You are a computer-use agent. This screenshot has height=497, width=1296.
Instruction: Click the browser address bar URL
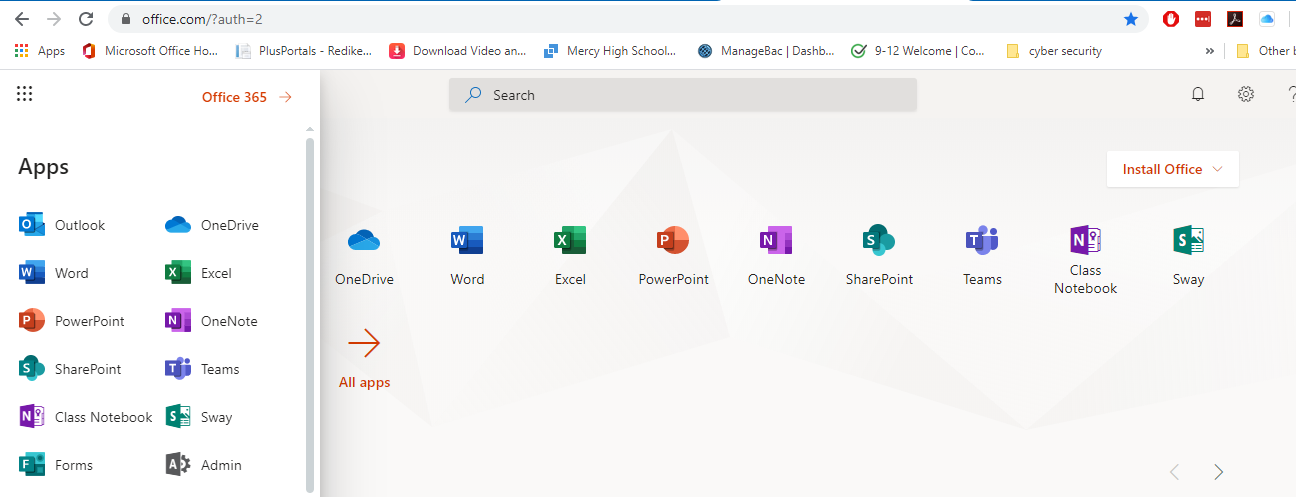(x=202, y=19)
